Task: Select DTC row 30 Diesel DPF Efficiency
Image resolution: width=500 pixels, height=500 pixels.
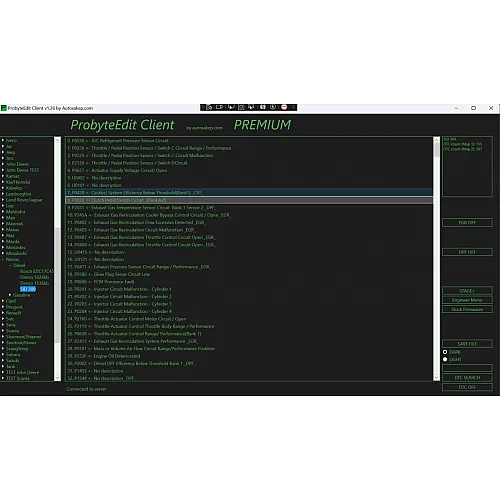Action: (249, 363)
